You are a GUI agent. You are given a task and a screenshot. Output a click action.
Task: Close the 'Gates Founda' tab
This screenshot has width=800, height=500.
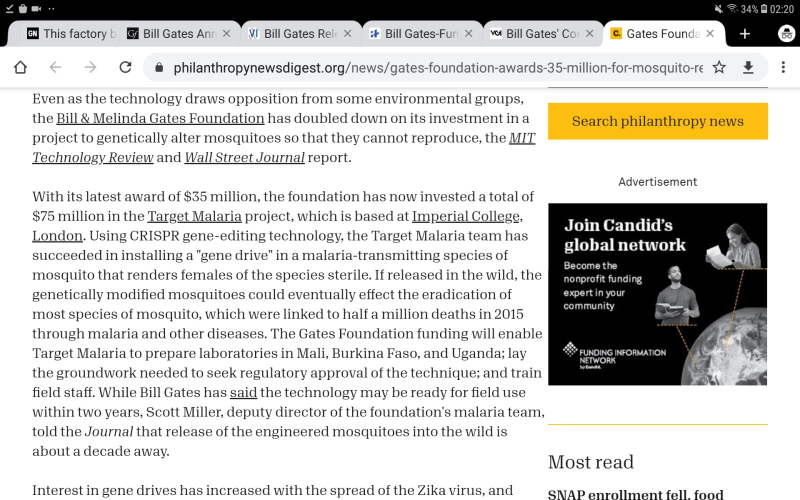[x=710, y=34]
